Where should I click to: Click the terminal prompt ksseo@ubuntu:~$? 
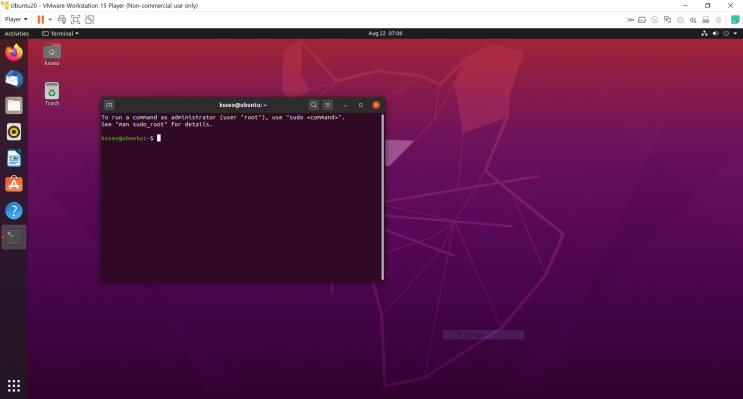(x=127, y=138)
